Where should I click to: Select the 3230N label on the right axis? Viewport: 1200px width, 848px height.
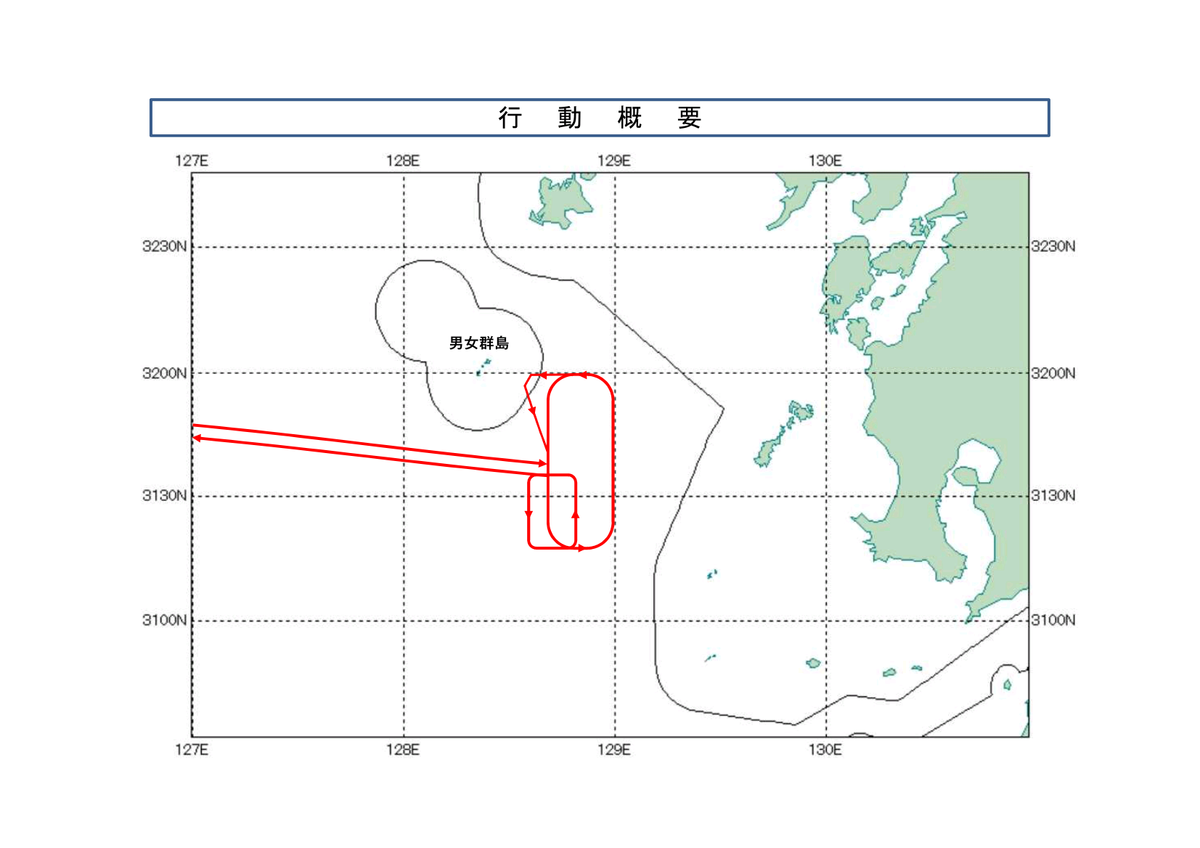click(1053, 246)
